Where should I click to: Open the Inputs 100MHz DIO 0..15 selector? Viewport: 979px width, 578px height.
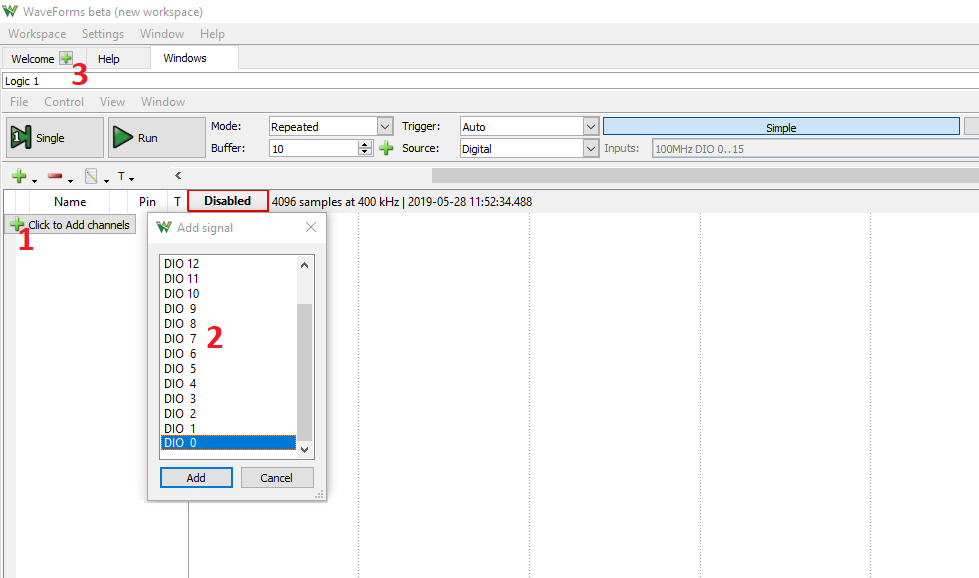(815, 149)
